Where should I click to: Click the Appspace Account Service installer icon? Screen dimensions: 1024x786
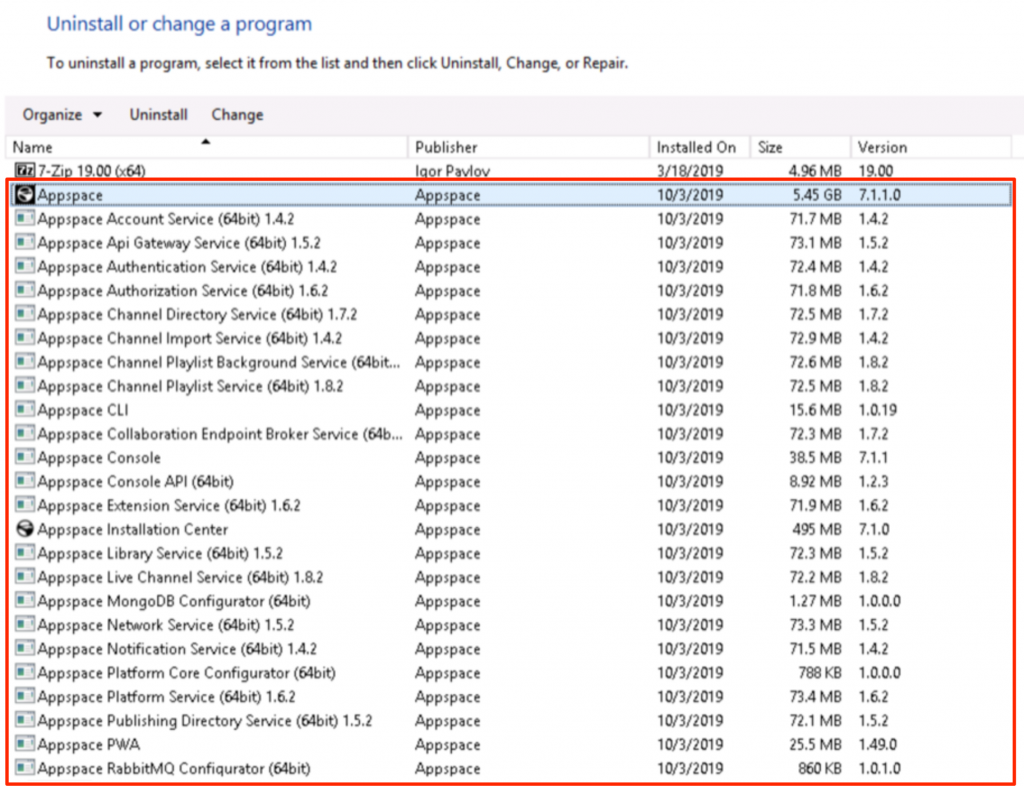pyautogui.click(x=25, y=219)
